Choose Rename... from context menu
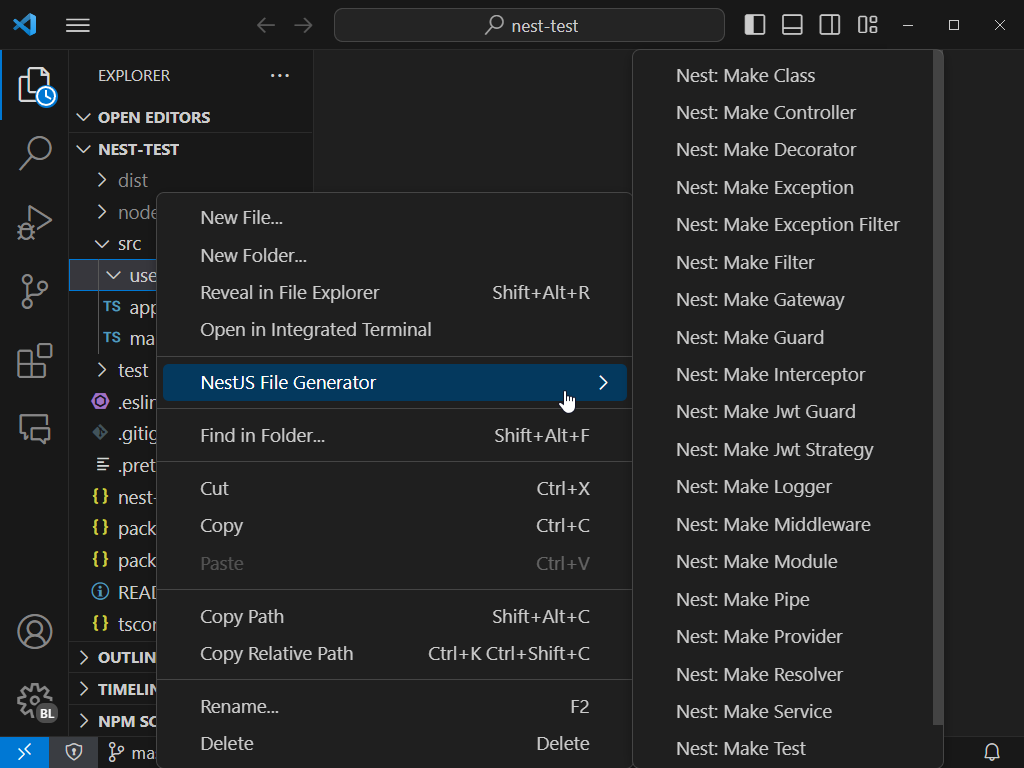1024x768 pixels. coord(394,707)
